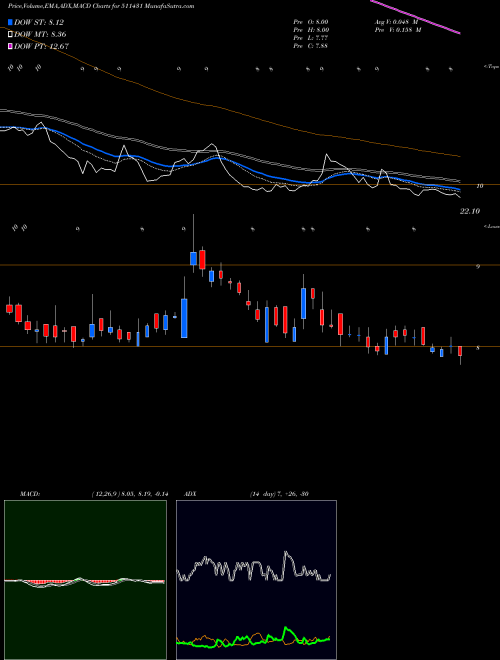500x660 pixels.
Task: Click the 'Avg V: 0.048 M' value
Action: click(396, 22)
